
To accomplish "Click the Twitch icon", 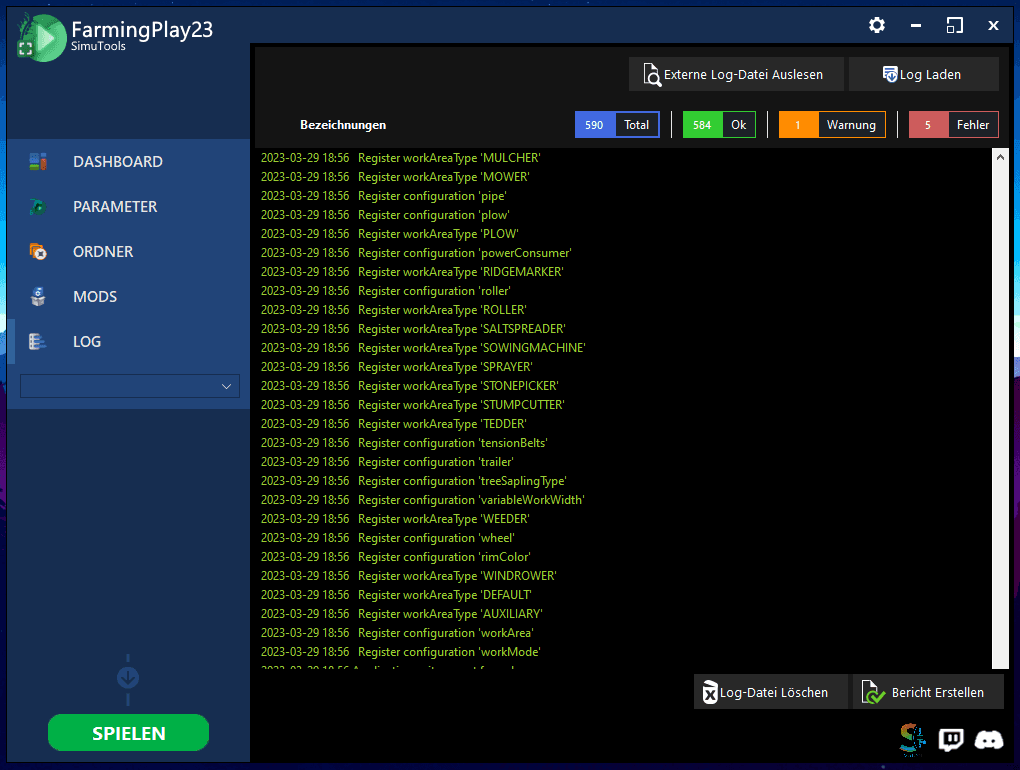I will click(950, 739).
